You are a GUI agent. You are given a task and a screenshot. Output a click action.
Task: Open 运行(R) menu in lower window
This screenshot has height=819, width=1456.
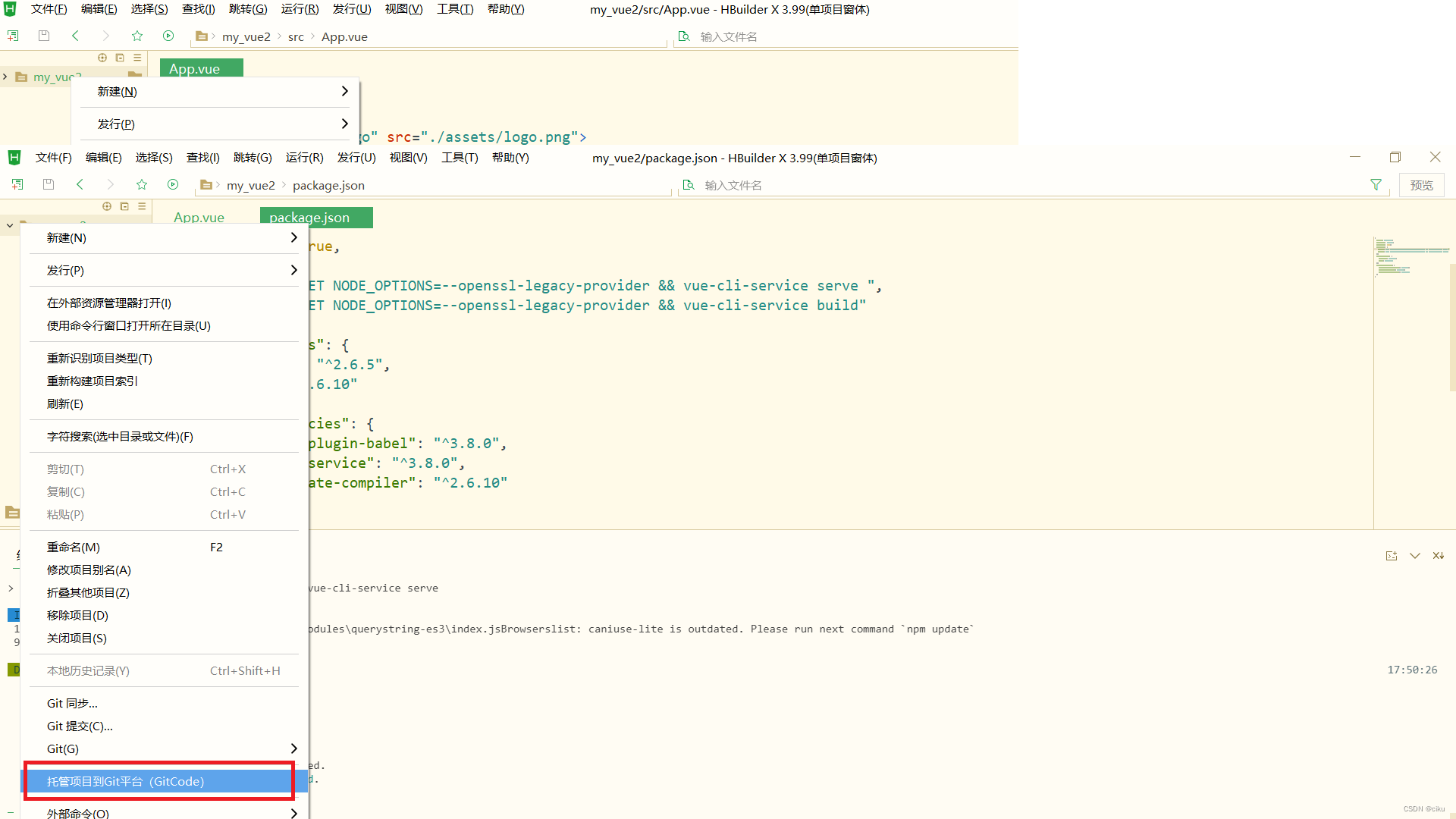304,158
